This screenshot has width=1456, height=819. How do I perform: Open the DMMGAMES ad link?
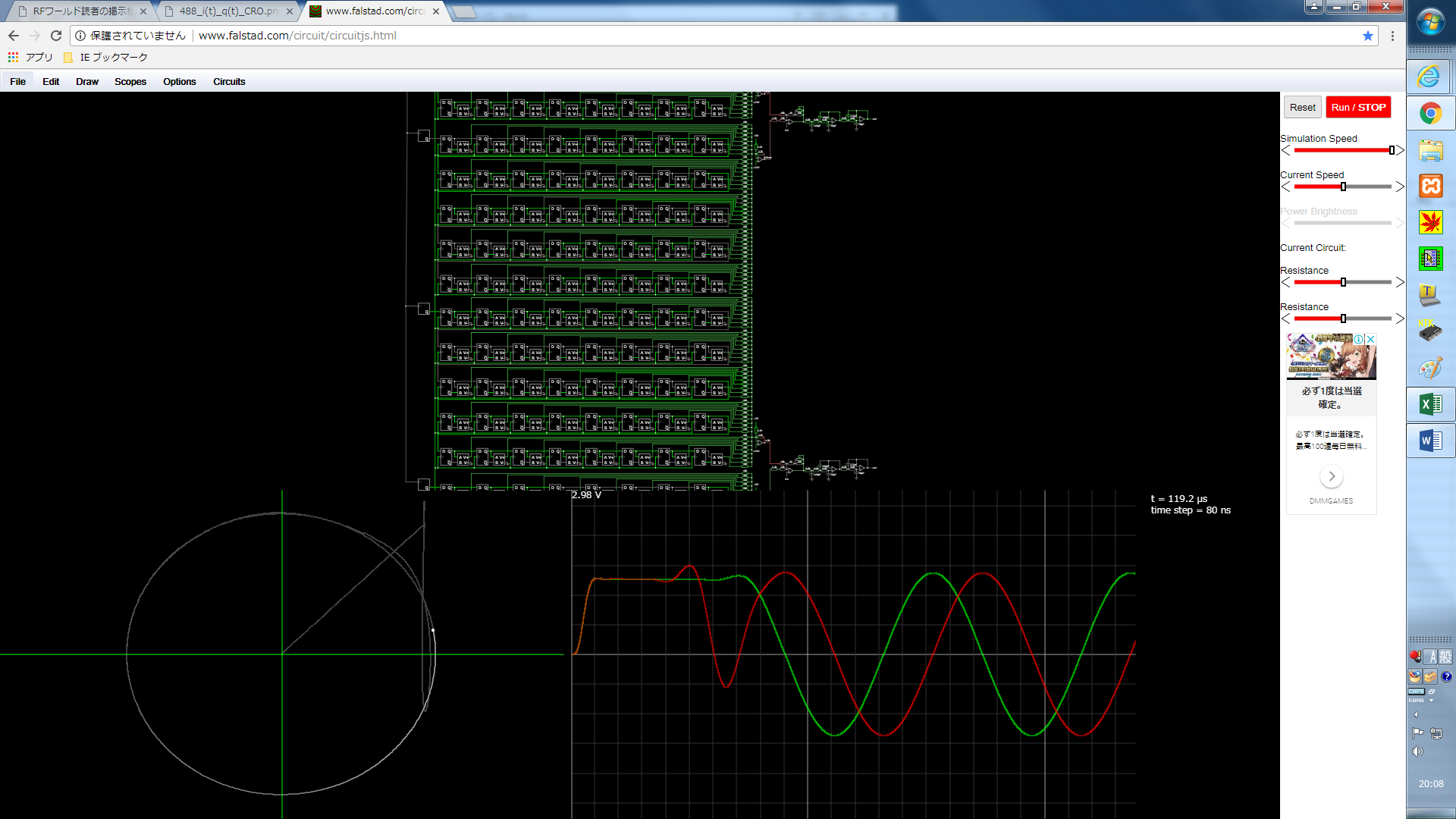pos(1331,501)
